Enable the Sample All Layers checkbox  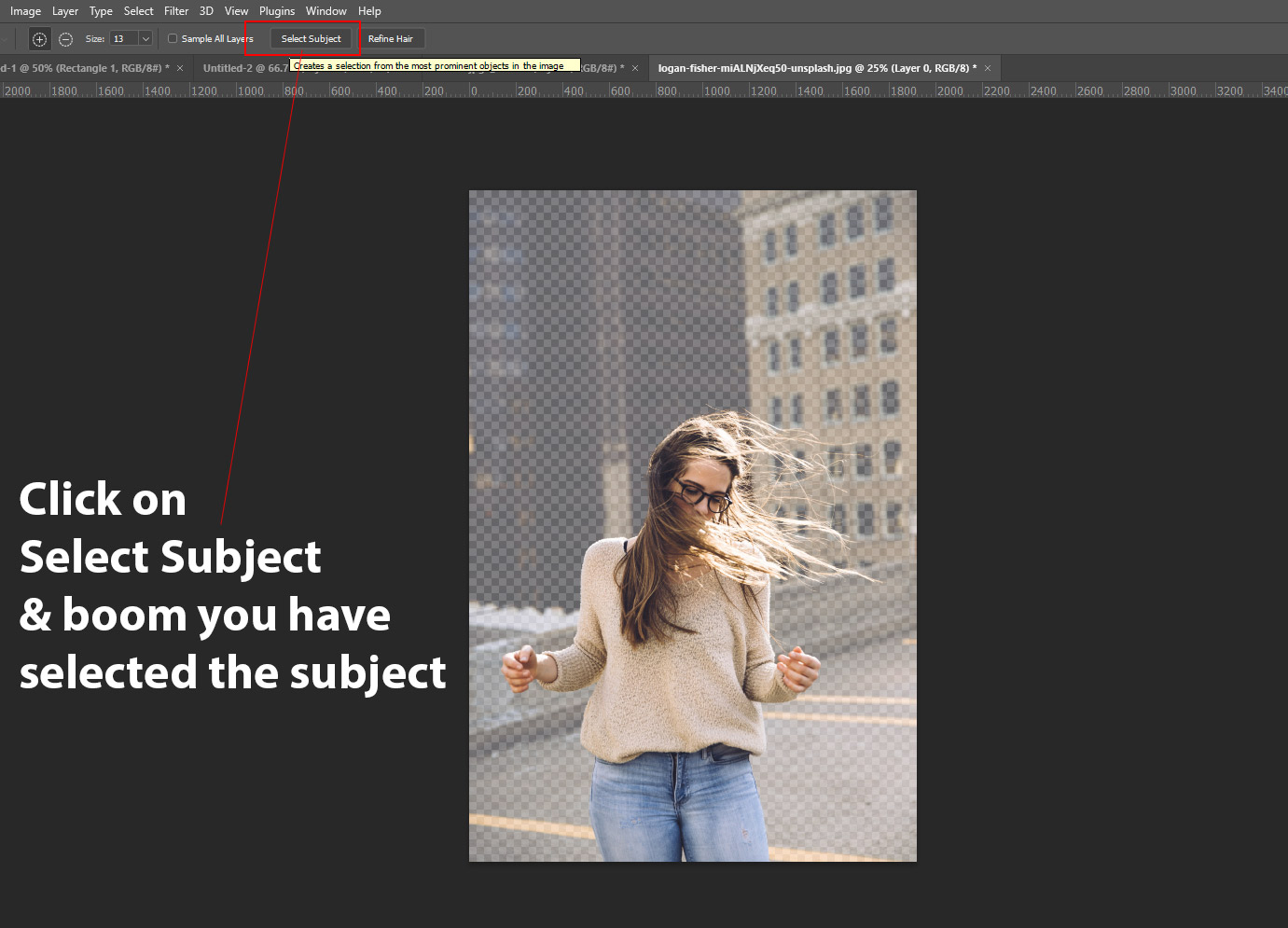pyautogui.click(x=173, y=38)
